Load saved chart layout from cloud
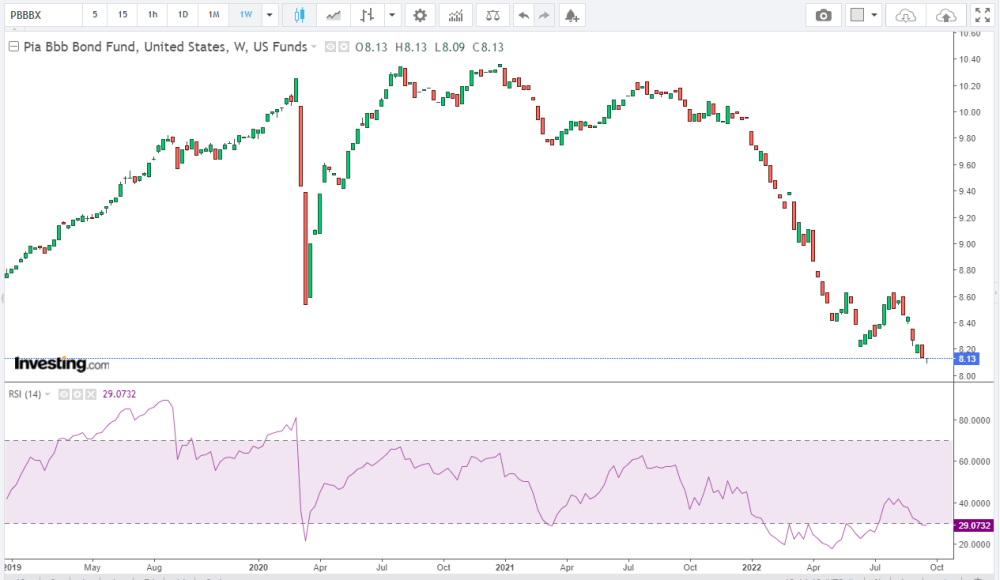The width and height of the screenshot is (1000, 580). tap(906, 15)
